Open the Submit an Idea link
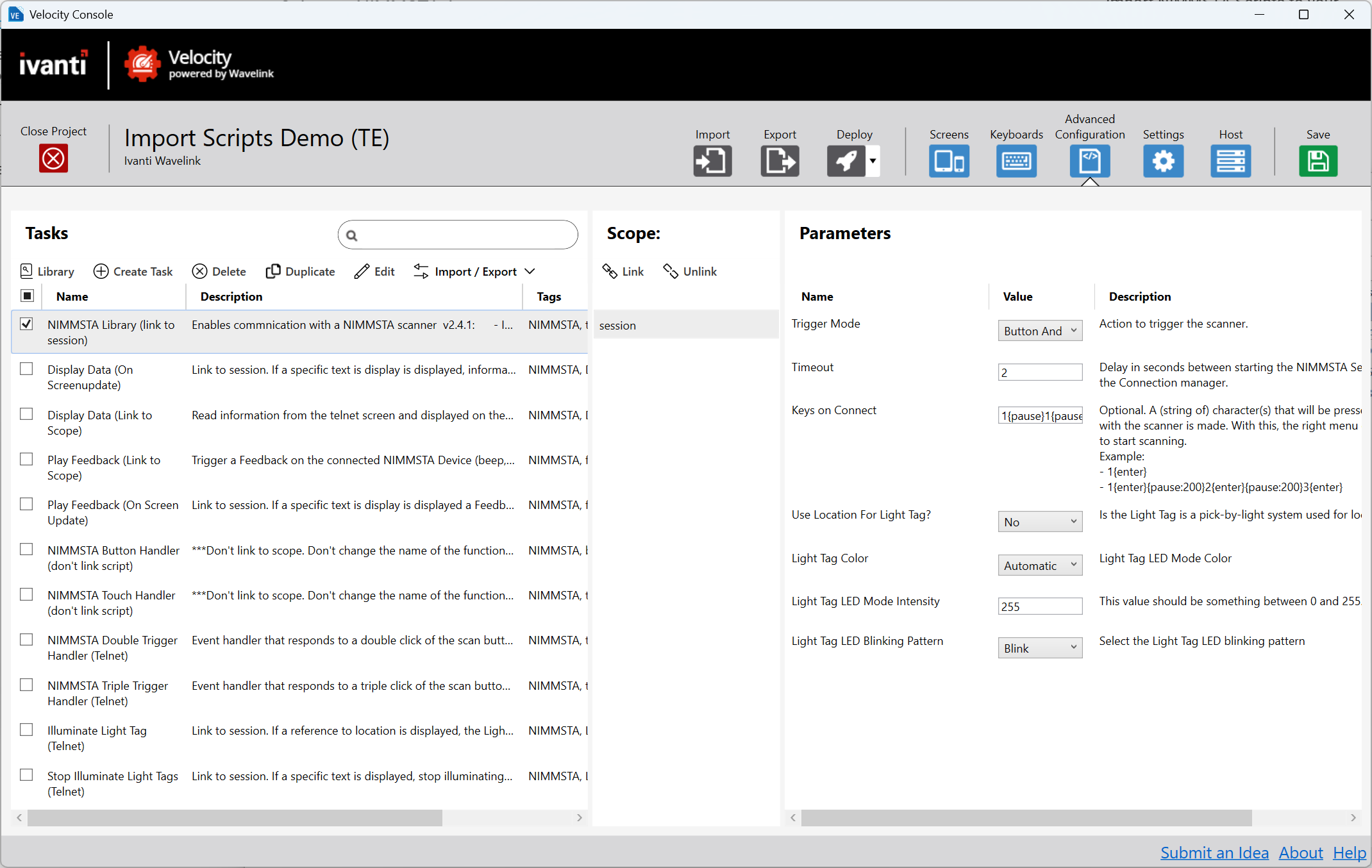This screenshot has height=868, width=1372. [1214, 853]
